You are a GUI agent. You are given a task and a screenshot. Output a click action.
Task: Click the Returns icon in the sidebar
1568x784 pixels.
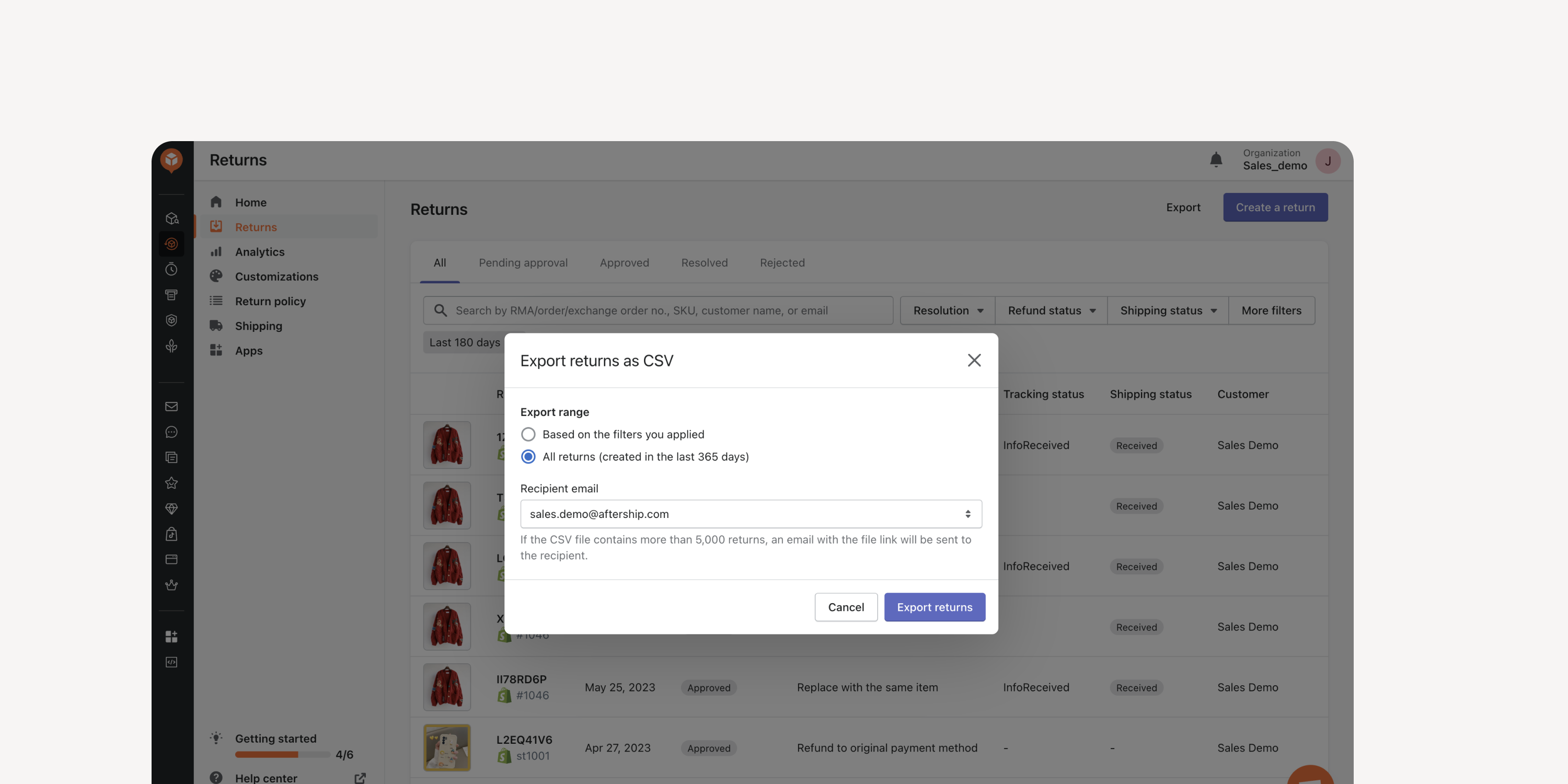click(216, 226)
